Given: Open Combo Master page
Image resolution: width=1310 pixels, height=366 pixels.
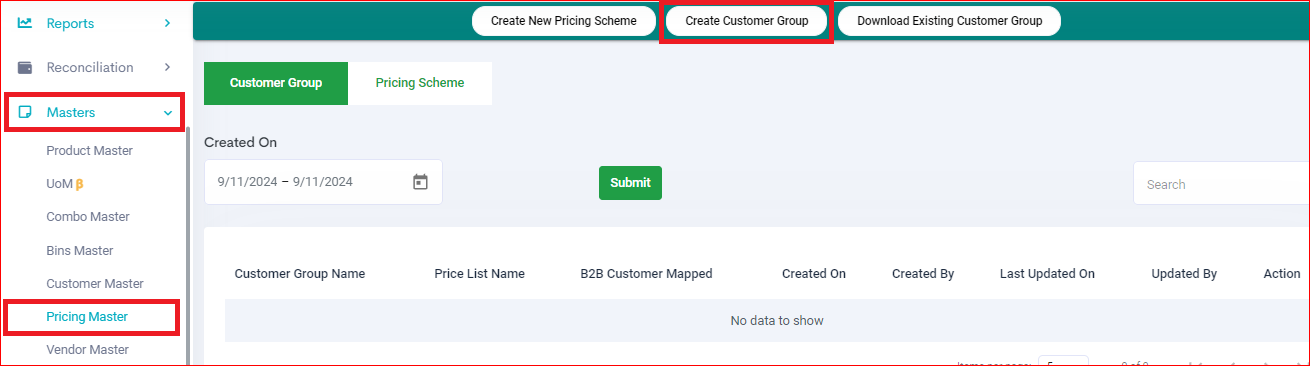Looking at the screenshot, I should 88,216.
